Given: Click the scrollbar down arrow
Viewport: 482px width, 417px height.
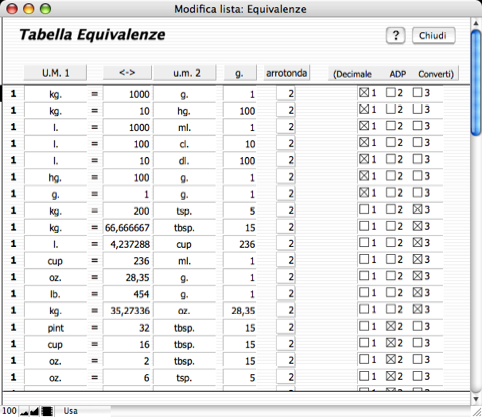Looking at the screenshot, I should click(476, 399).
